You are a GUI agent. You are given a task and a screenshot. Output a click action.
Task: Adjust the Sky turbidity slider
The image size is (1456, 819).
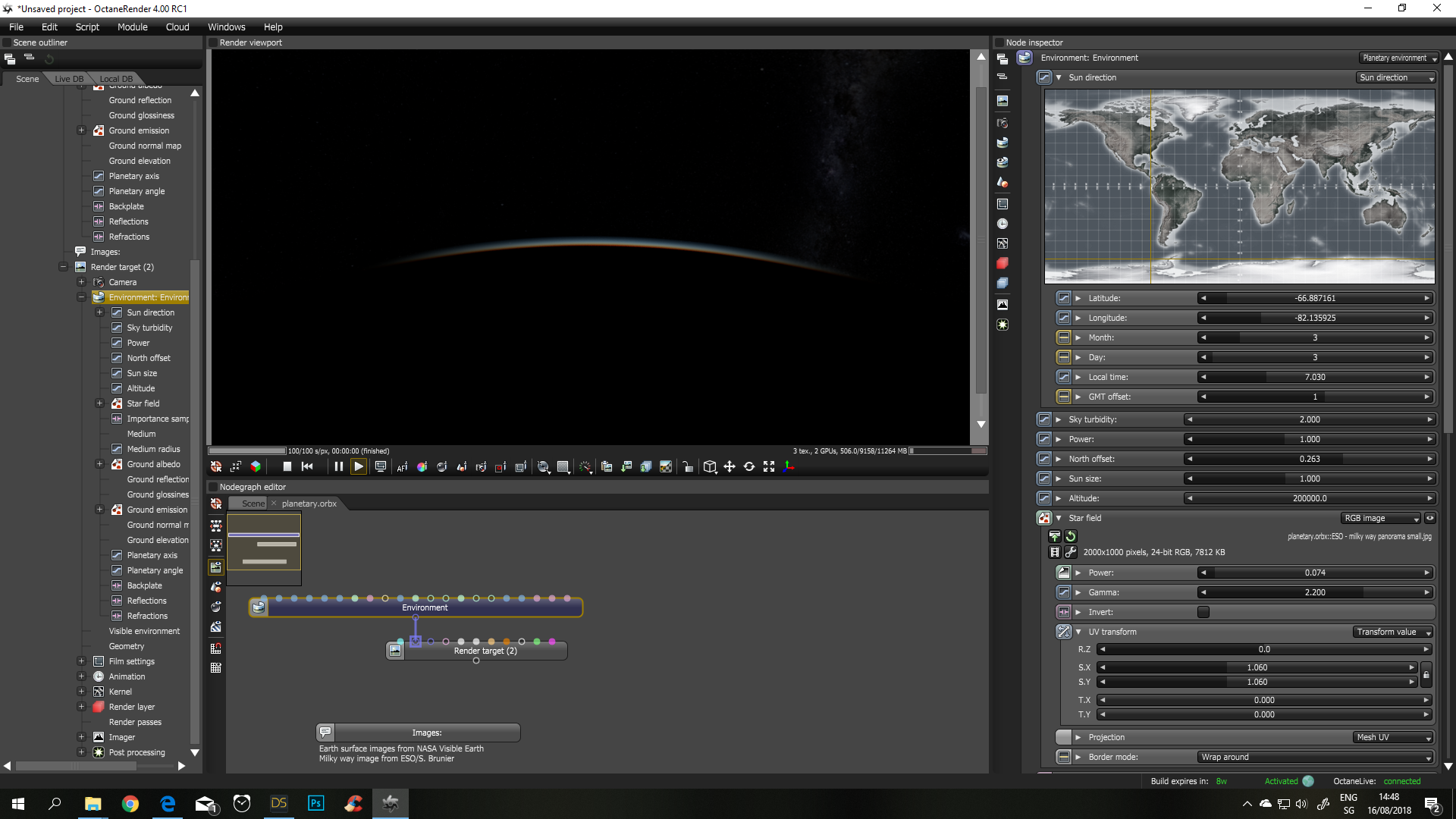1309,419
